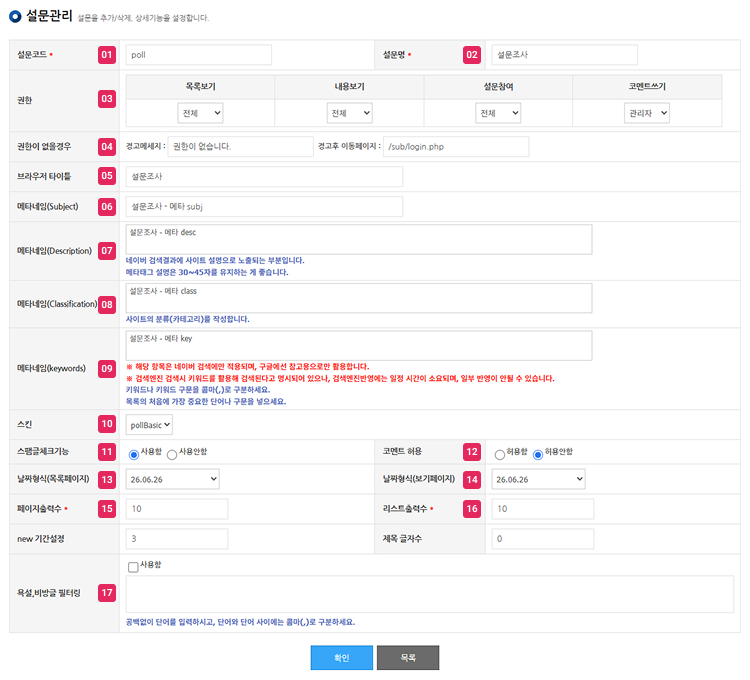Click the 경고후 이동페이지 field with /sub/login.php
The image size is (750, 680).
[x=456, y=147]
